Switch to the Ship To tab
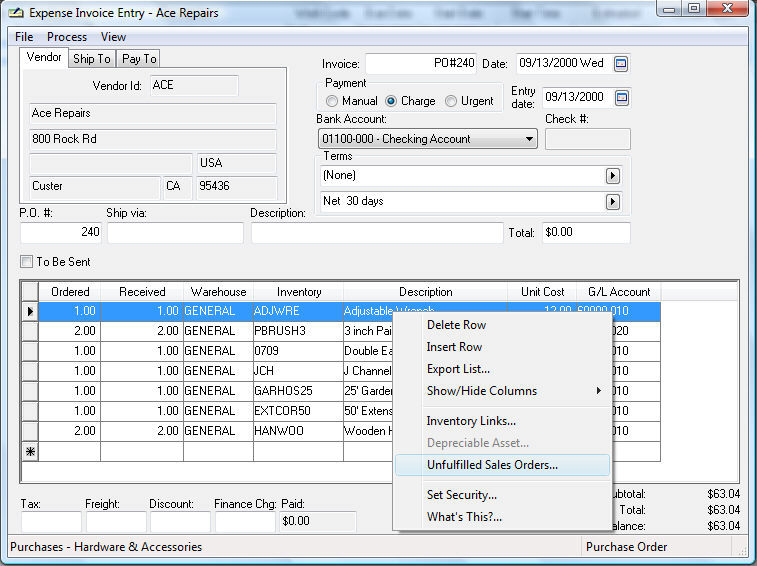The width and height of the screenshot is (757, 566). [x=92, y=59]
